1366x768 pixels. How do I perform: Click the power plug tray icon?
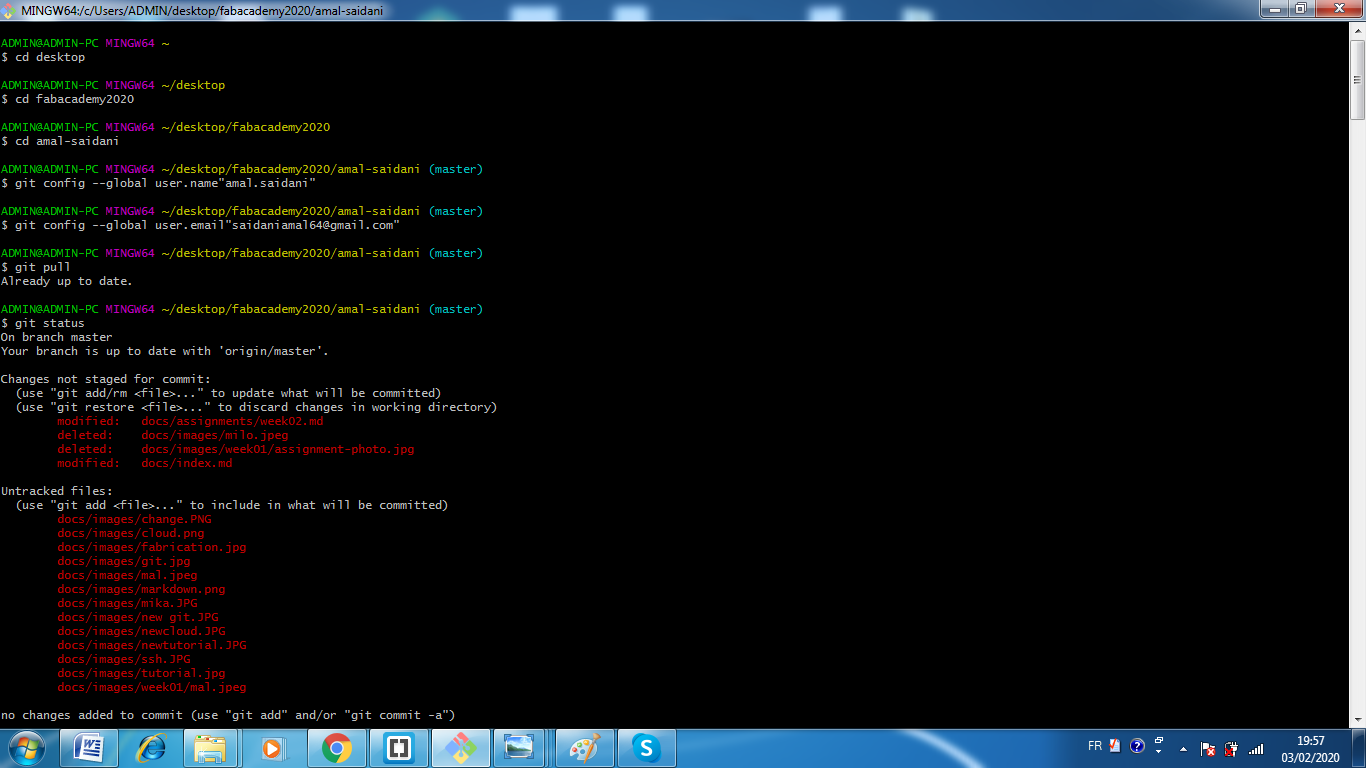(1231, 749)
